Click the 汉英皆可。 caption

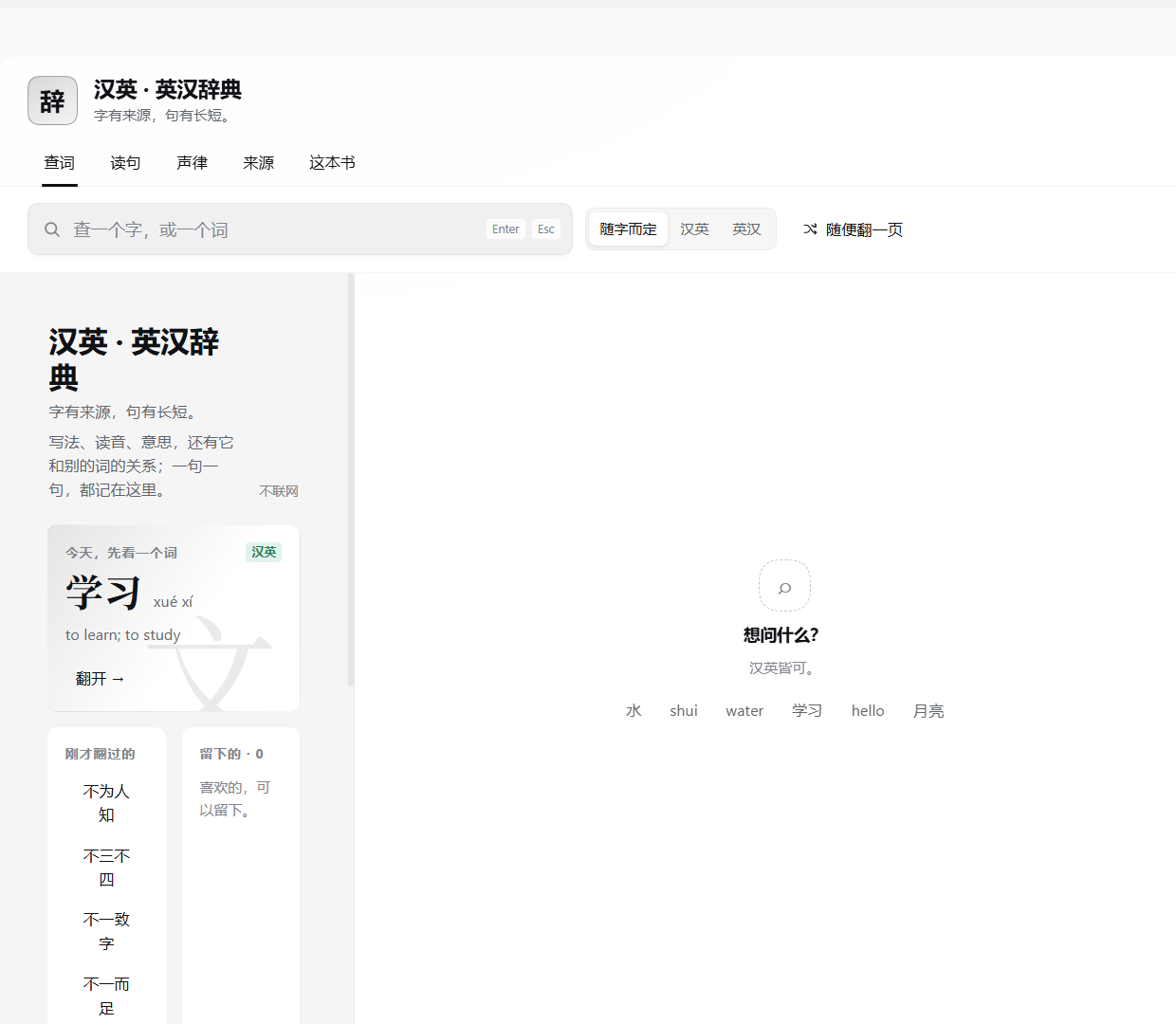pos(784,668)
